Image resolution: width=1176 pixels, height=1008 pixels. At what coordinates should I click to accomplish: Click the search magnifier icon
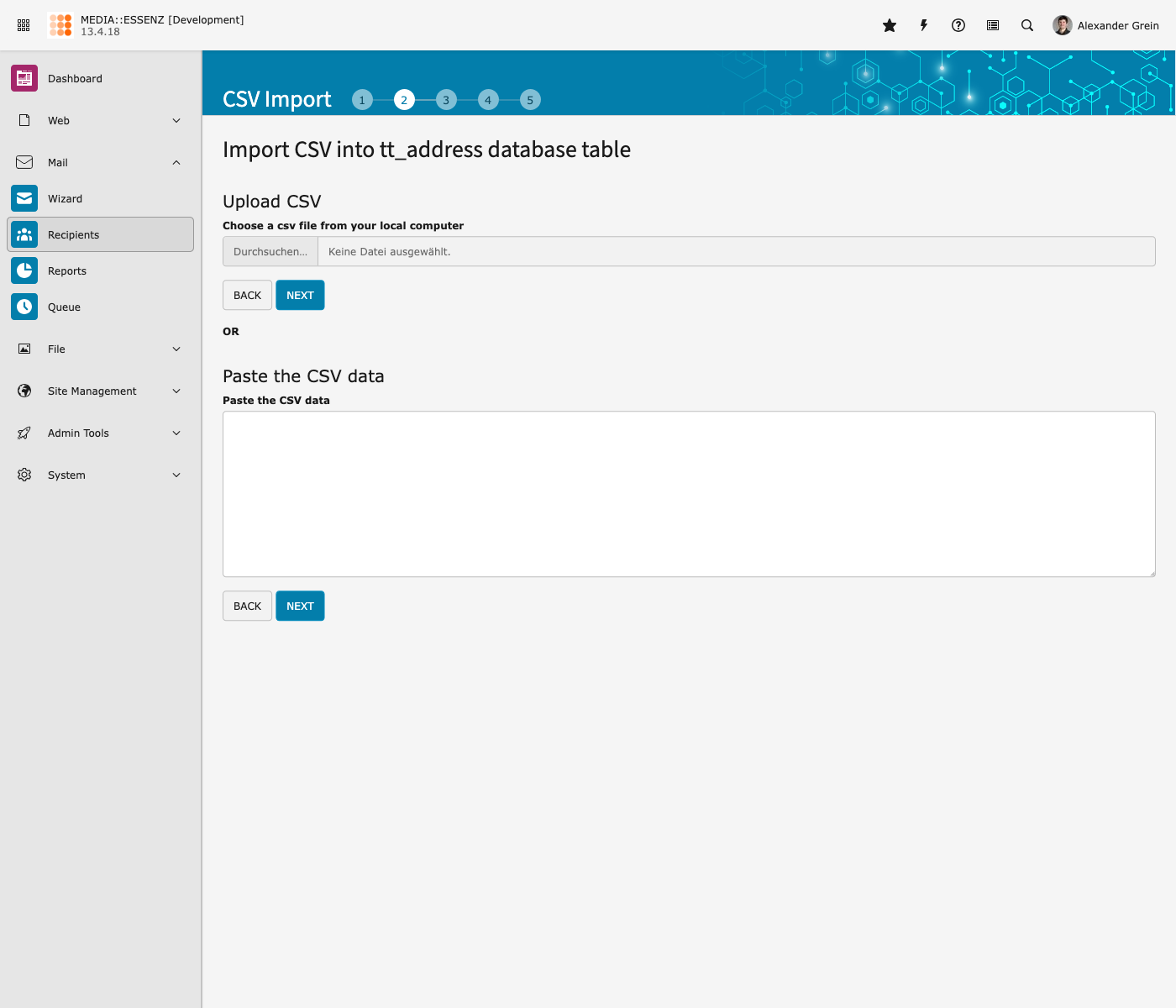click(x=1027, y=25)
